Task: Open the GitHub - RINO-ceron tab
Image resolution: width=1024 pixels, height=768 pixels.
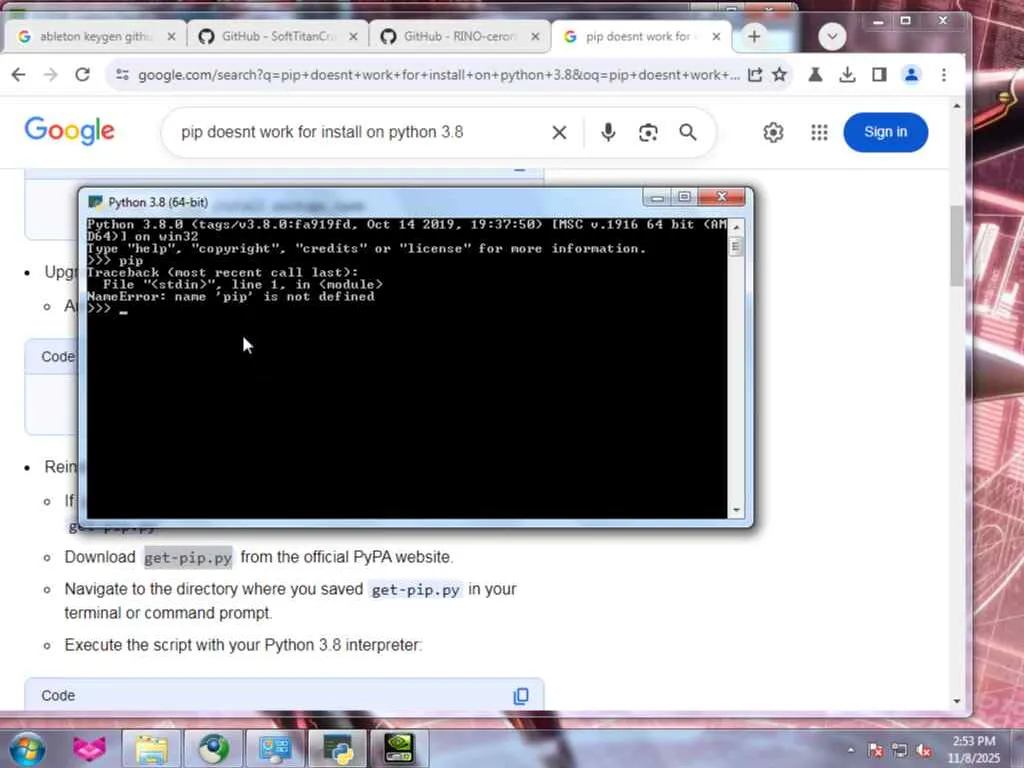Action: (459, 37)
